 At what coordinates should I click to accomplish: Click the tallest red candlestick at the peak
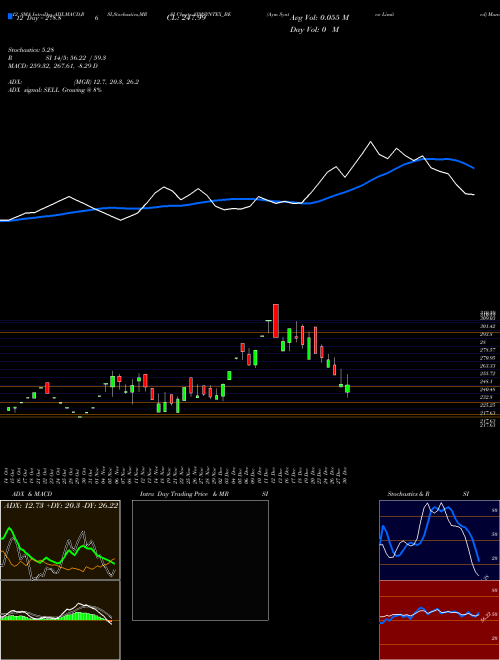click(x=276, y=321)
